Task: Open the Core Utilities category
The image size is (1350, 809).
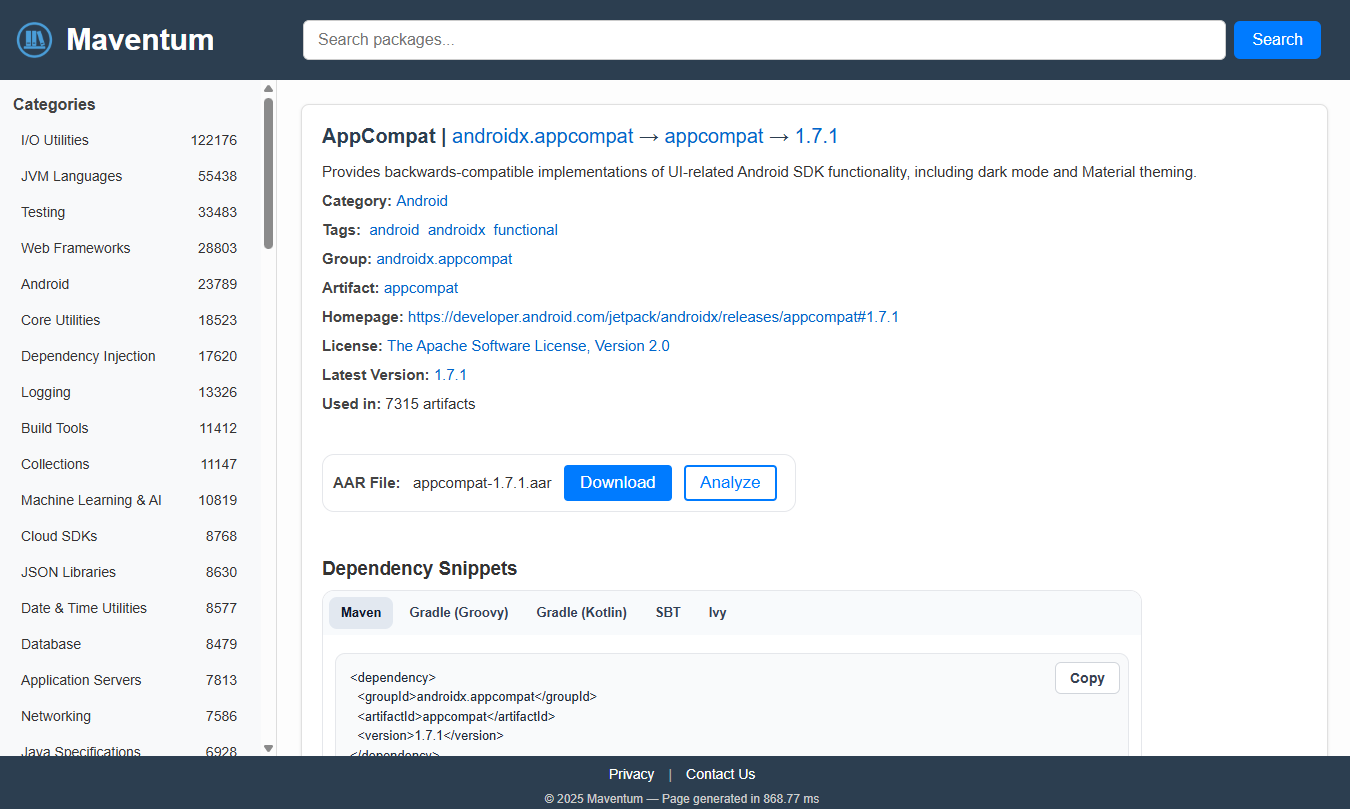Action: pyautogui.click(x=129, y=320)
